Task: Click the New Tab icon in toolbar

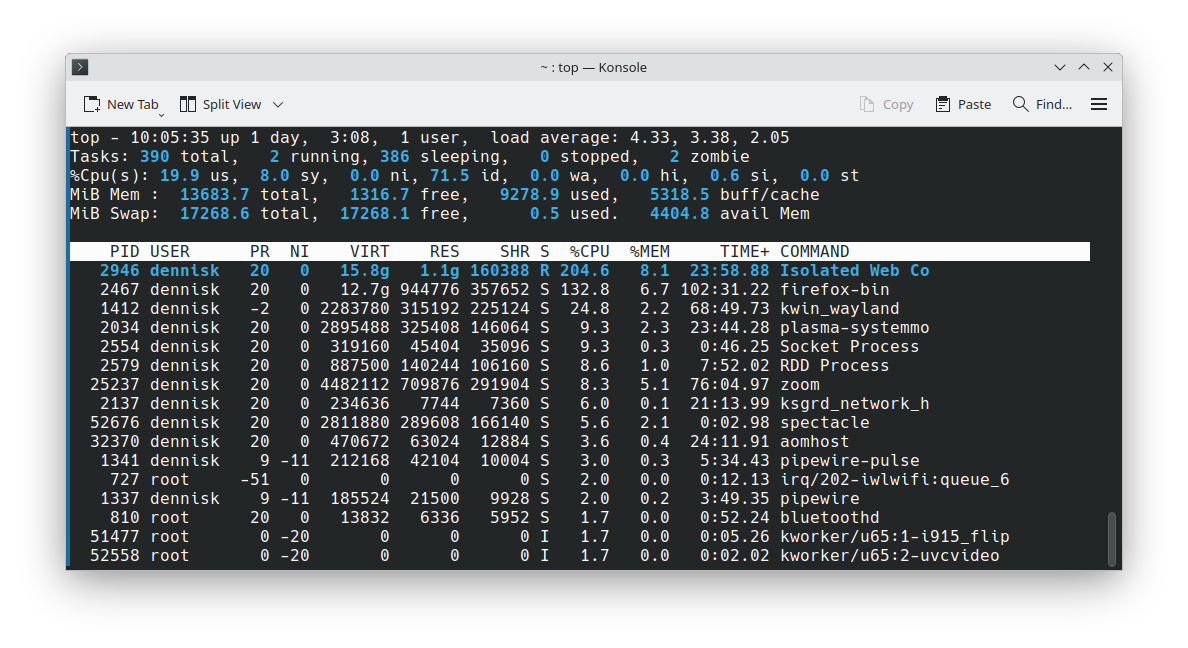Action: [x=92, y=104]
